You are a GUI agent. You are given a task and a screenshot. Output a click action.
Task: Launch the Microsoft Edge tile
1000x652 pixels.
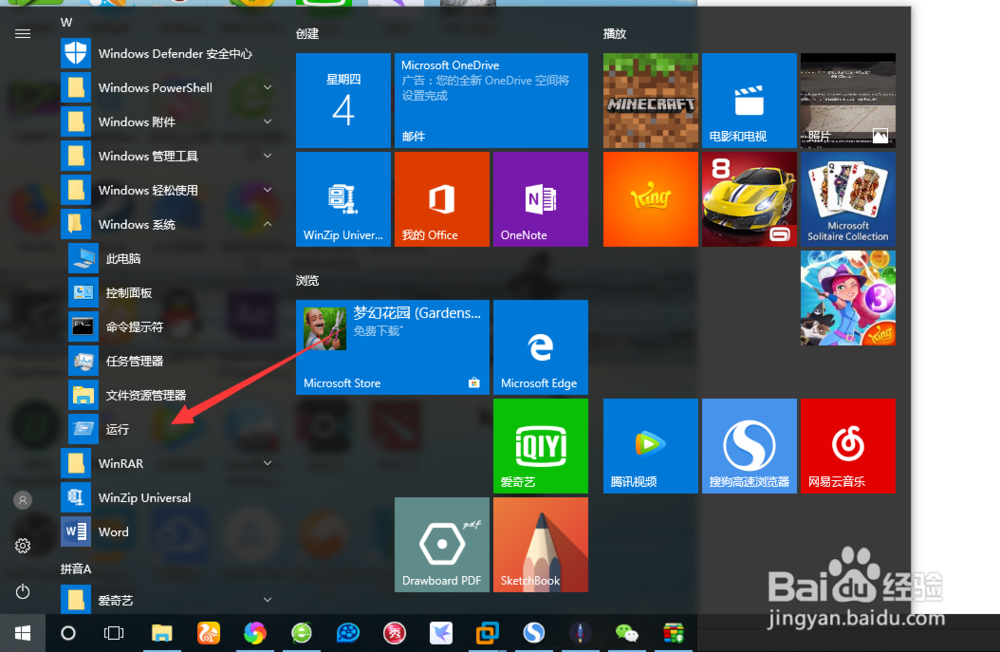pyautogui.click(x=540, y=347)
